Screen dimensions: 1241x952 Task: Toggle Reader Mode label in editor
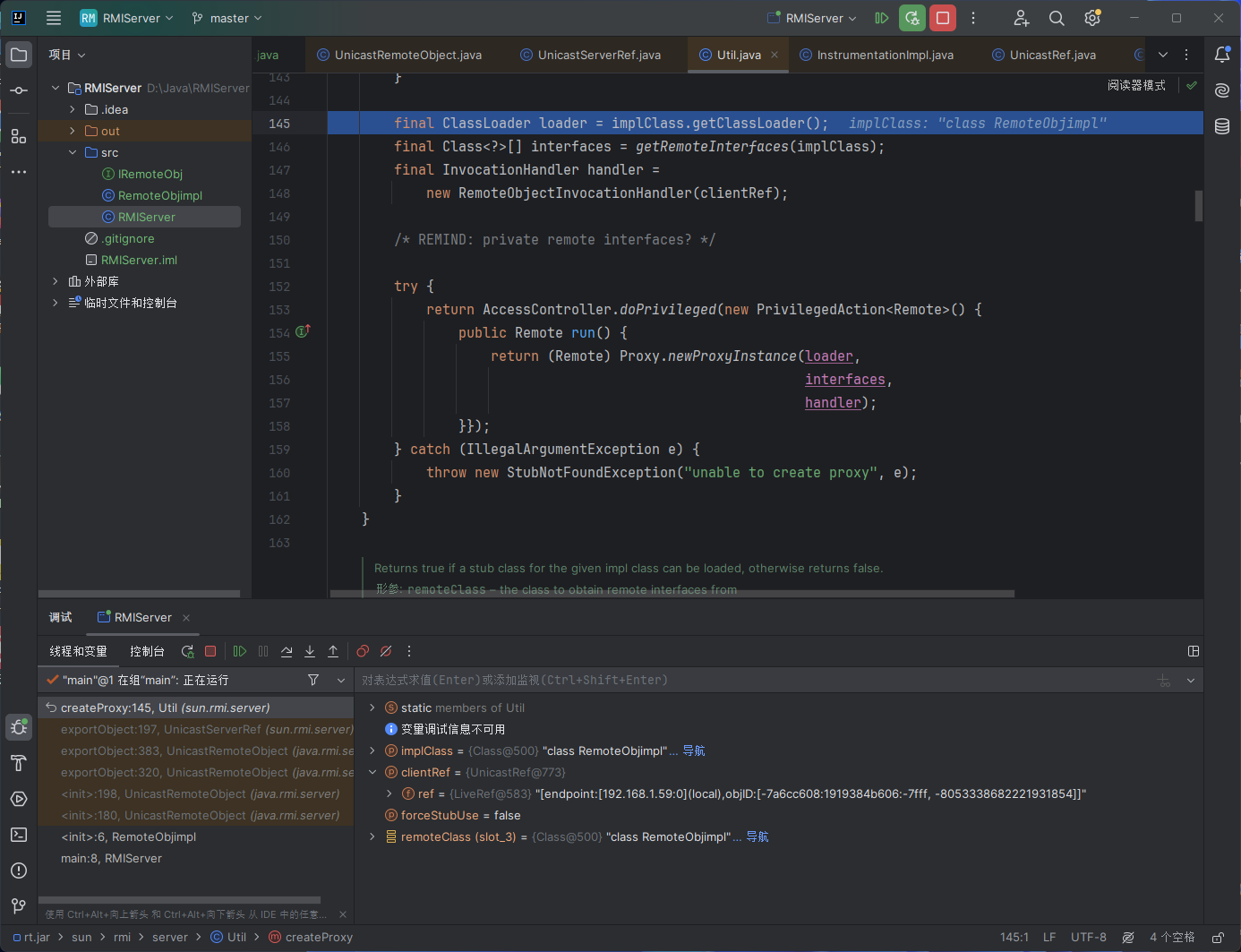coord(1136,85)
